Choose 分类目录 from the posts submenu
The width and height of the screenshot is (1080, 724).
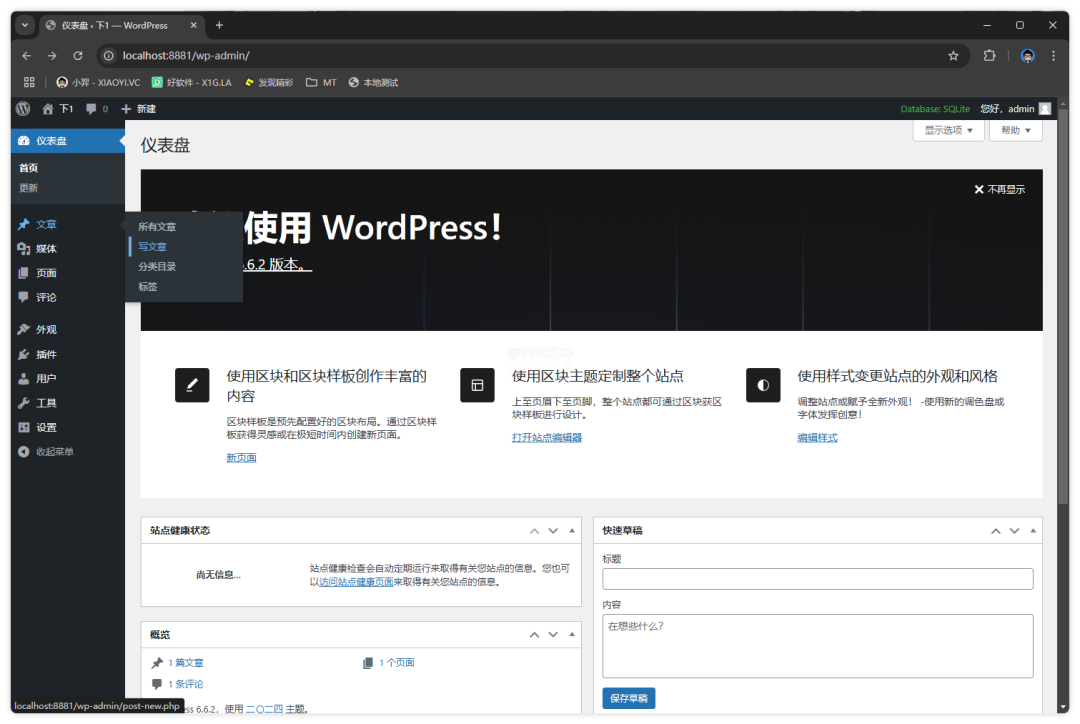[x=157, y=267]
